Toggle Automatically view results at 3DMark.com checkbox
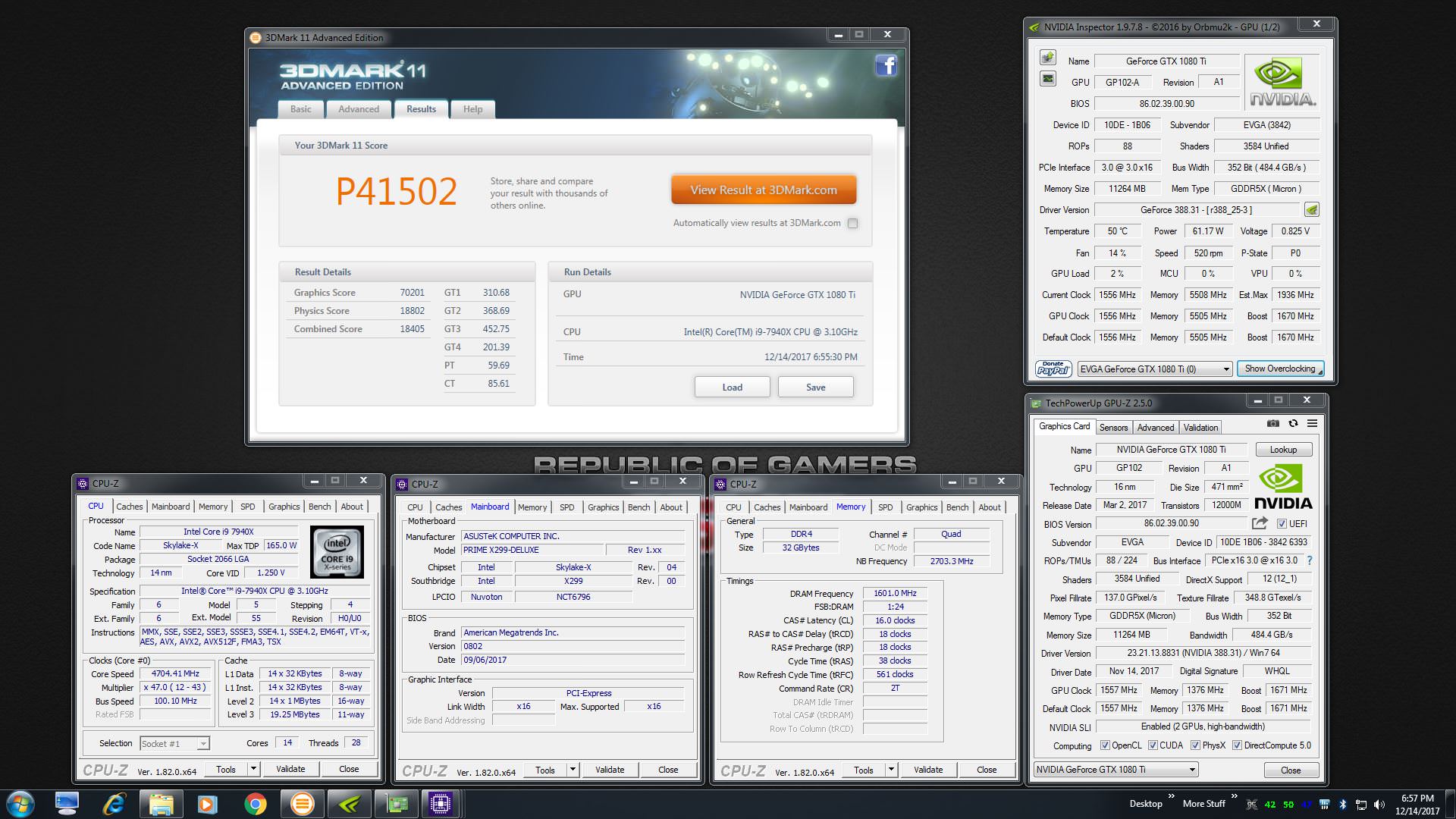Screen dimensions: 1456x819 coord(853,223)
